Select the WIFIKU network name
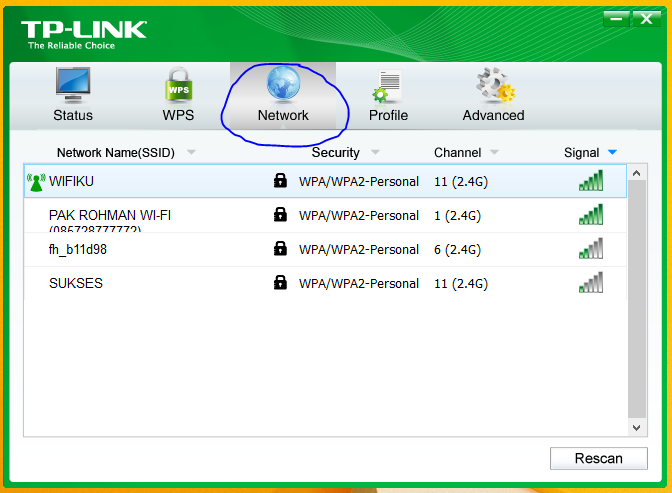The image size is (672, 493). 71,181
